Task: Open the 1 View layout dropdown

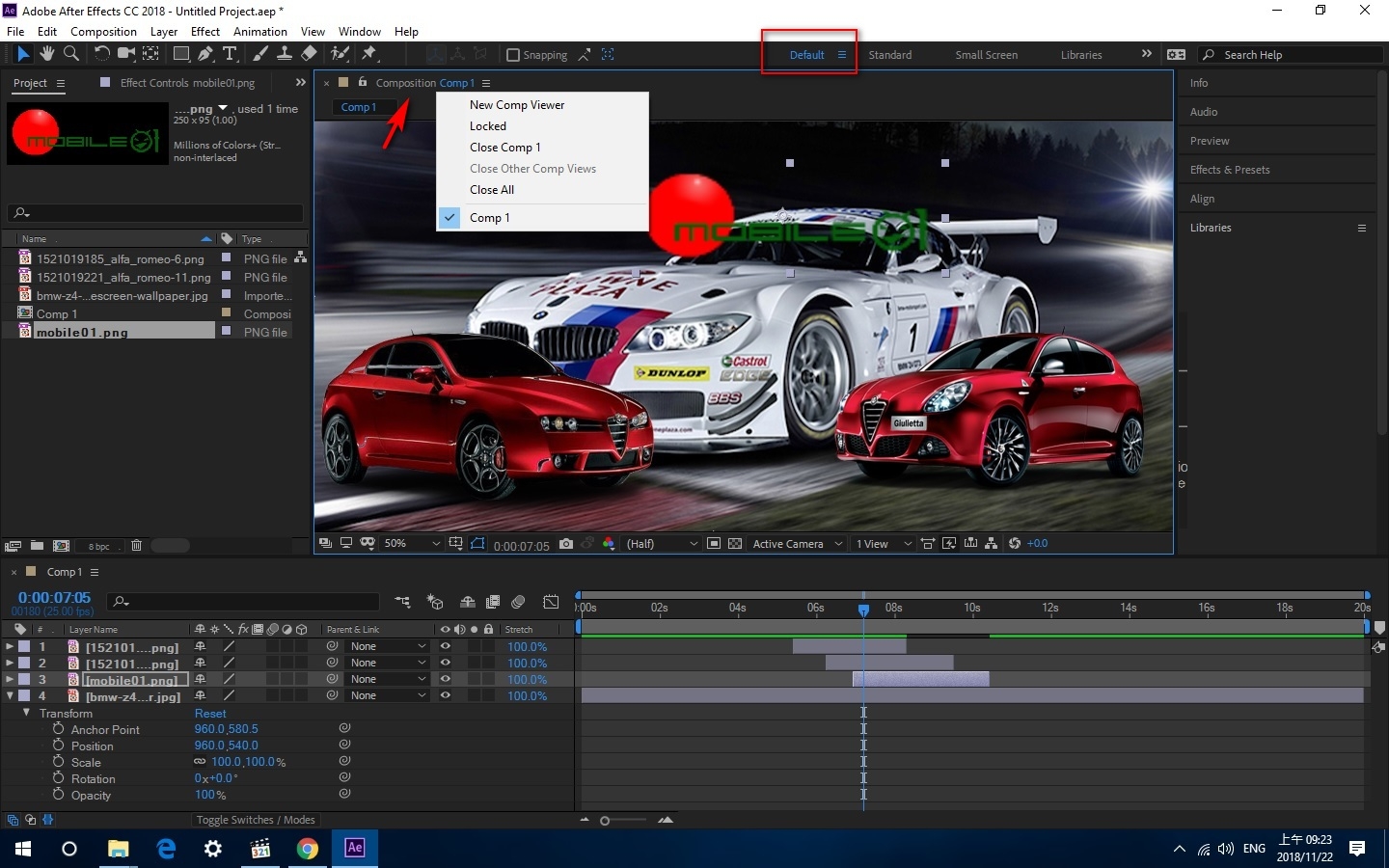Action: [x=883, y=544]
